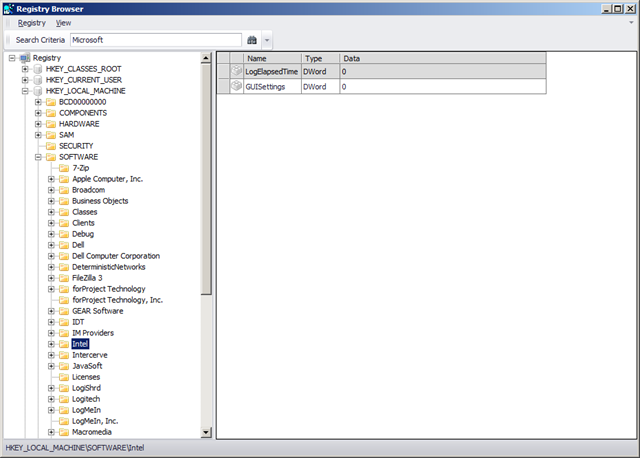Open the Registry menu

pos(31,23)
